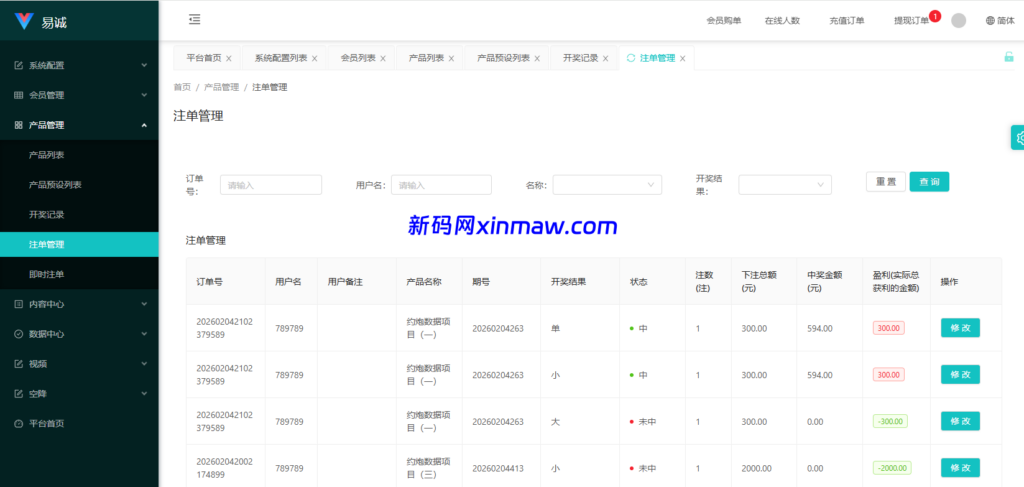Expand the 内容中心 menu chevron
The height and width of the screenshot is (487, 1024).
pos(144,304)
